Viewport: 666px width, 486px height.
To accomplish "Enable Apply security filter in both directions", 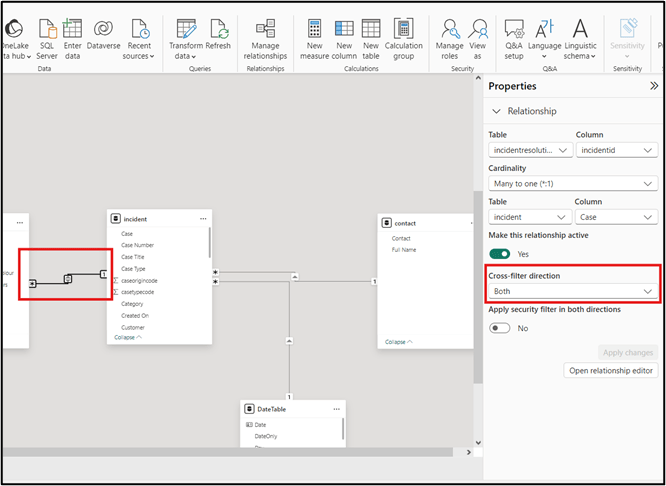I will pos(499,328).
